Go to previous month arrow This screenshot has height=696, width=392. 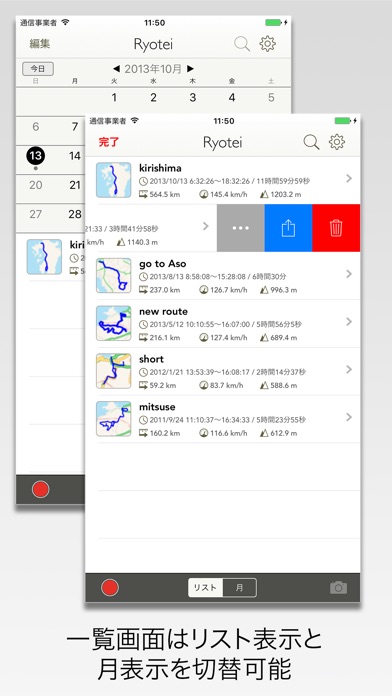pyautogui.click(x=116, y=69)
